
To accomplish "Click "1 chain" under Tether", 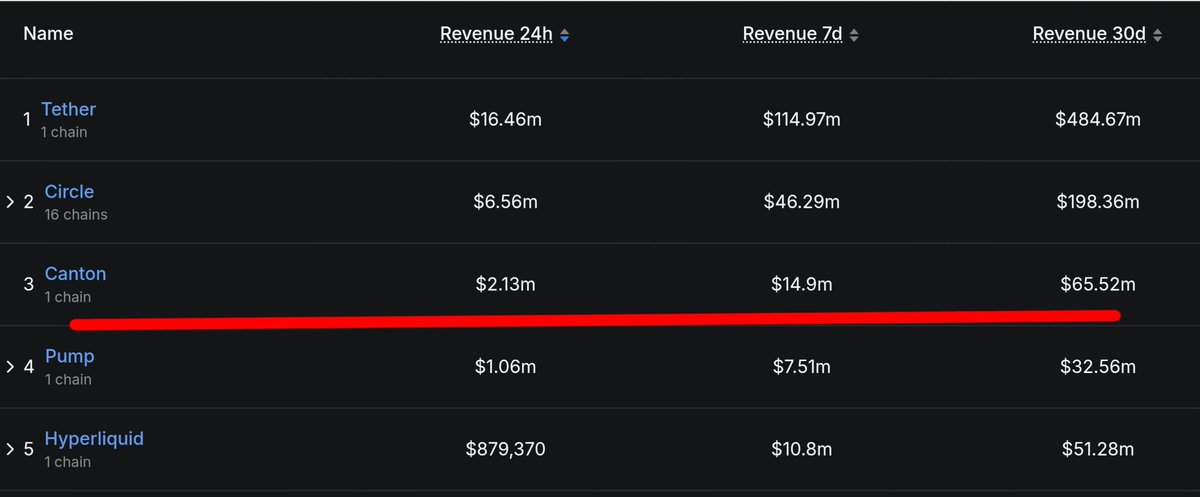I will pyautogui.click(x=64, y=133).
